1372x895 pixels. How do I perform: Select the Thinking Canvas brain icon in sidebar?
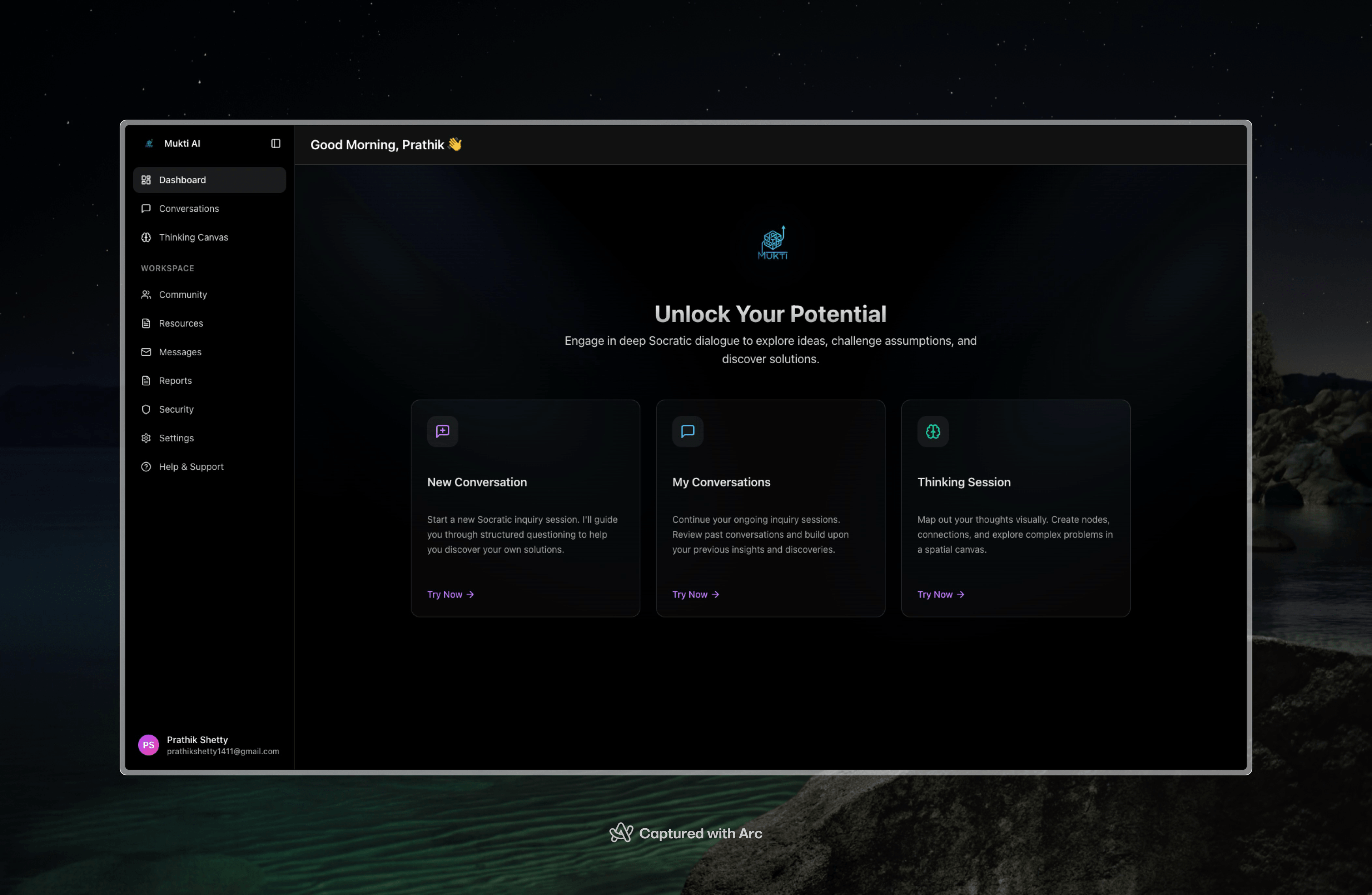(x=146, y=237)
